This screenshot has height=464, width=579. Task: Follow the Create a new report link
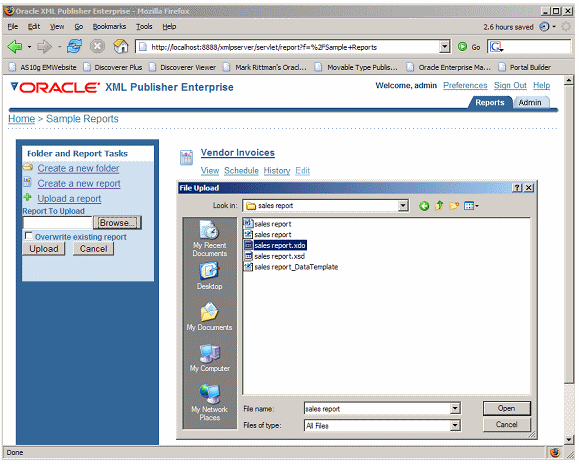(x=79, y=183)
